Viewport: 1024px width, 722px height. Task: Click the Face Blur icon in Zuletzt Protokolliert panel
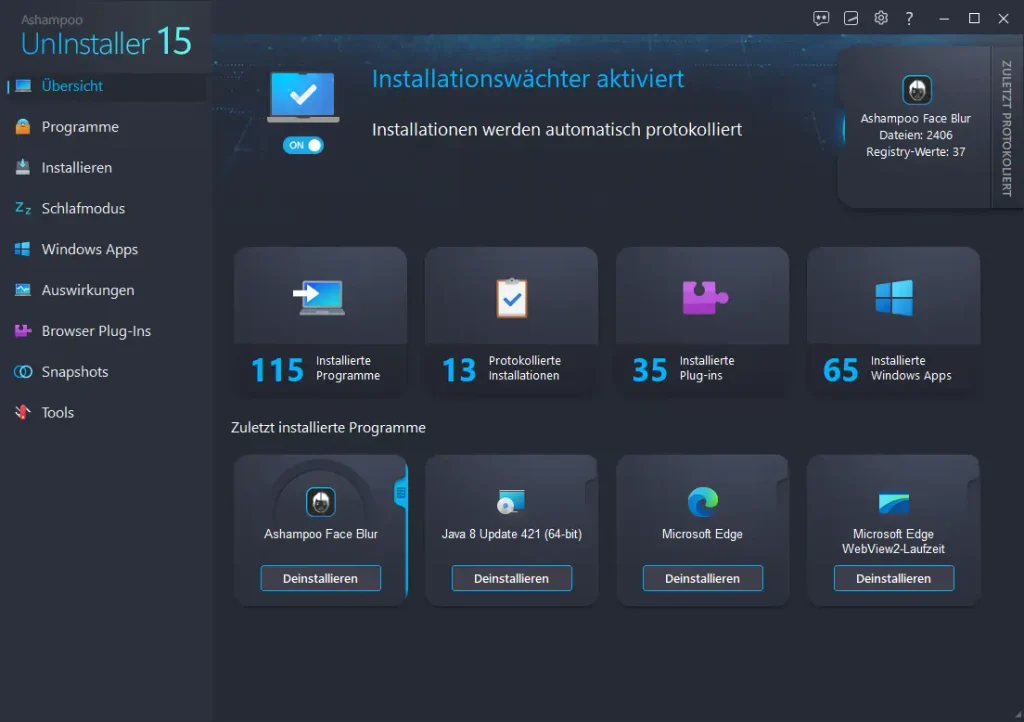click(916, 90)
